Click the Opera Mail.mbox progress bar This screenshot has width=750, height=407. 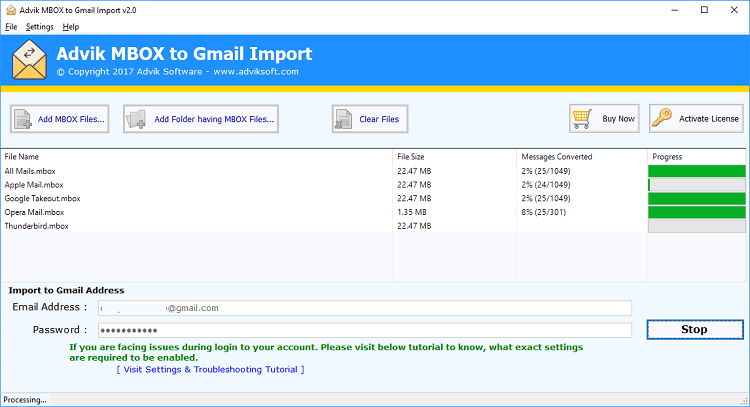[x=697, y=212]
